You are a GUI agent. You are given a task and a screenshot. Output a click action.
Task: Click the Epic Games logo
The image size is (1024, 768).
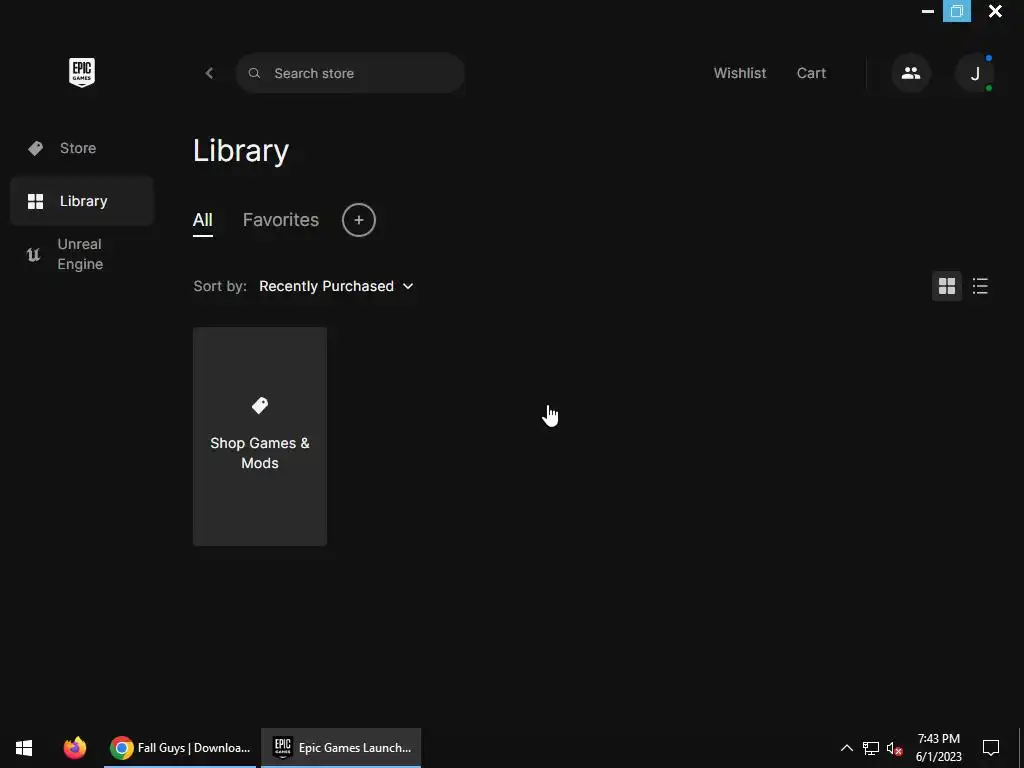[x=82, y=72]
